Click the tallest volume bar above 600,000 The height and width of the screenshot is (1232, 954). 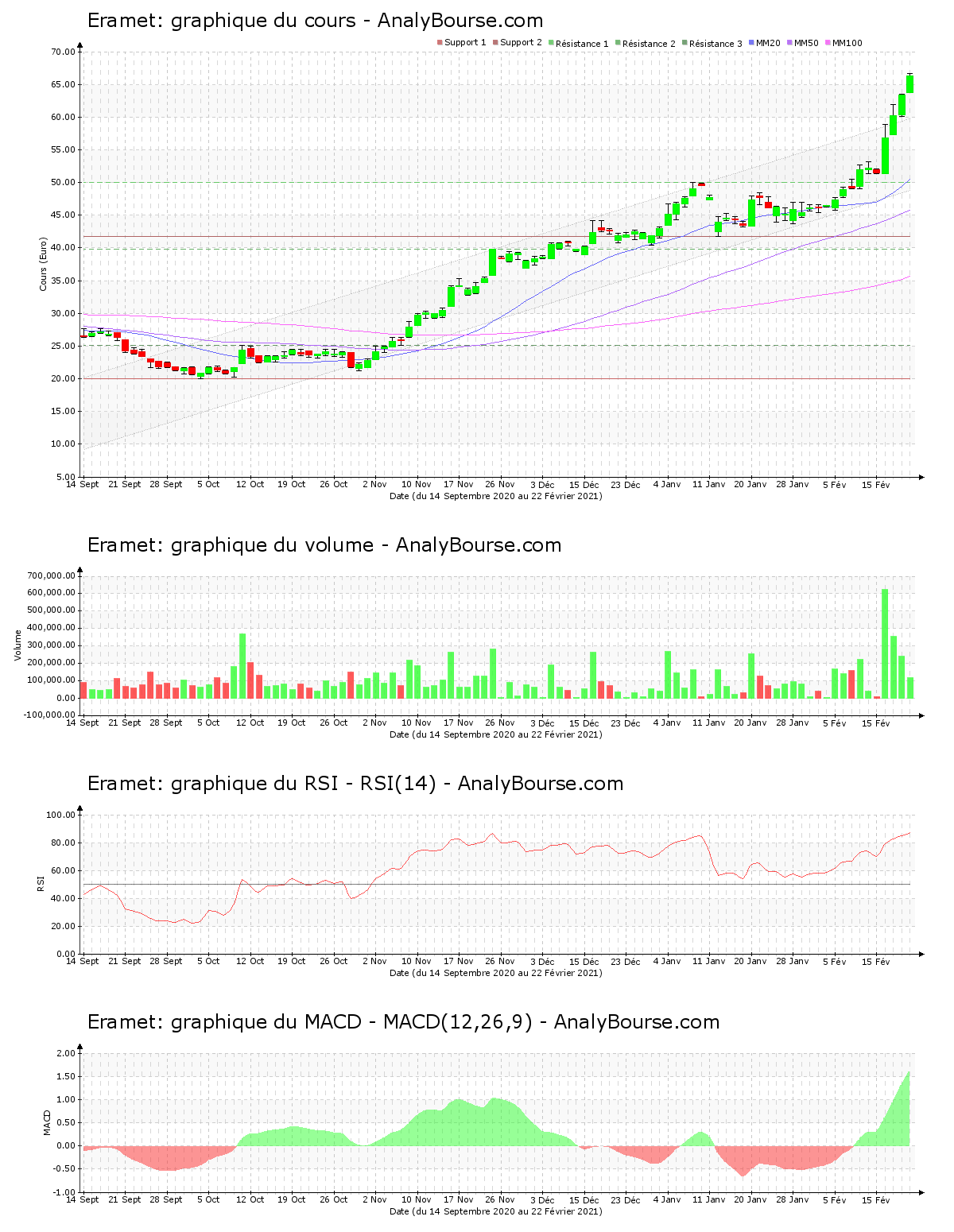(885, 644)
